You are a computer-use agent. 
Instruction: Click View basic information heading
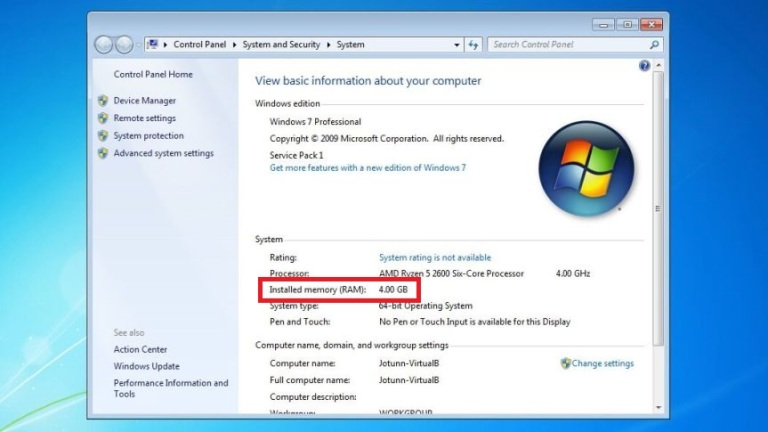(x=368, y=81)
